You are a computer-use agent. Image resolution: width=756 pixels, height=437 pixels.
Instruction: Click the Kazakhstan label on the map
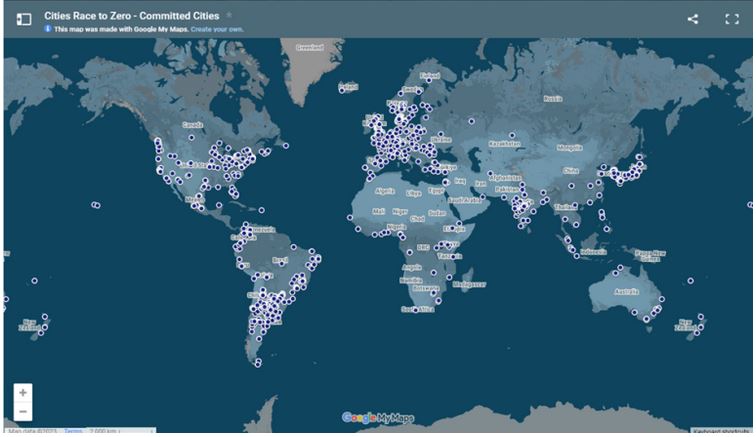coord(504,144)
